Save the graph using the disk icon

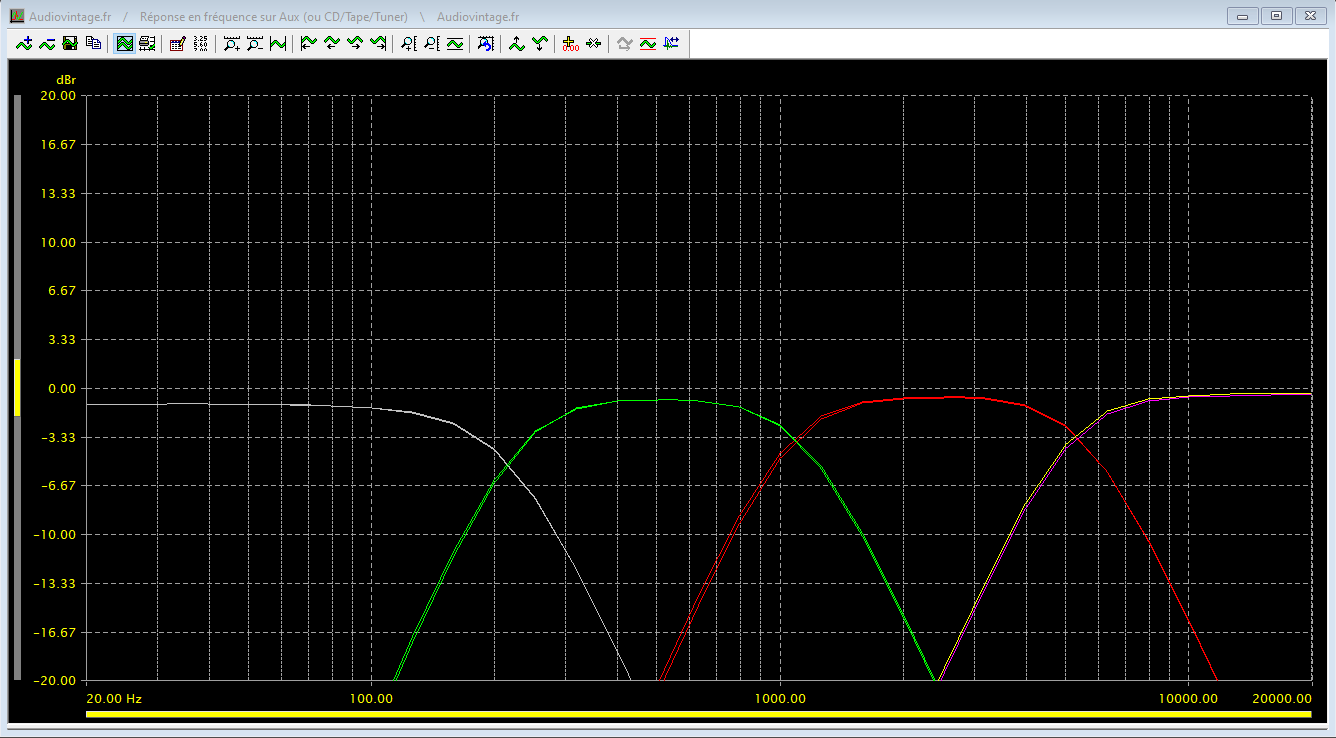point(70,43)
